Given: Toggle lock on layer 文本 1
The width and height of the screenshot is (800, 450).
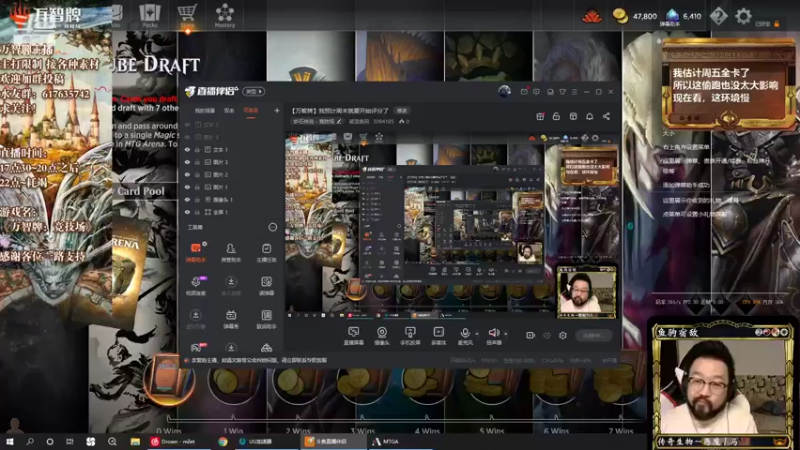Looking at the screenshot, I should tap(197, 149).
